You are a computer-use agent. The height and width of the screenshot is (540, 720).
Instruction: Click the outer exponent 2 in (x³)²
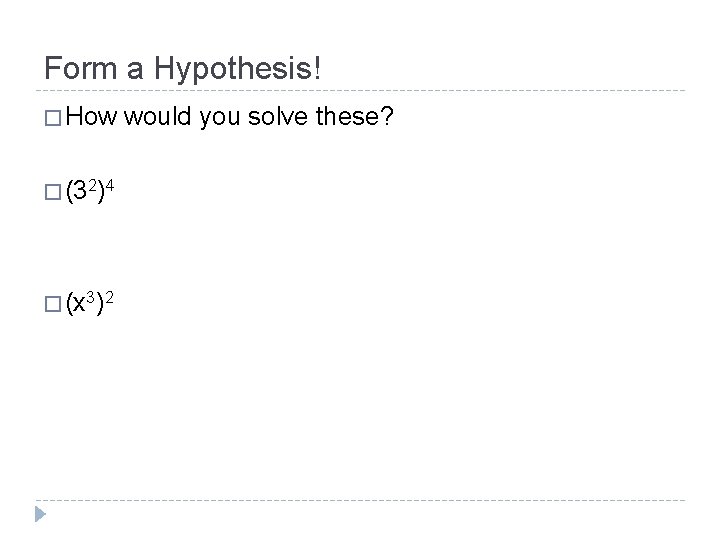tap(109, 292)
